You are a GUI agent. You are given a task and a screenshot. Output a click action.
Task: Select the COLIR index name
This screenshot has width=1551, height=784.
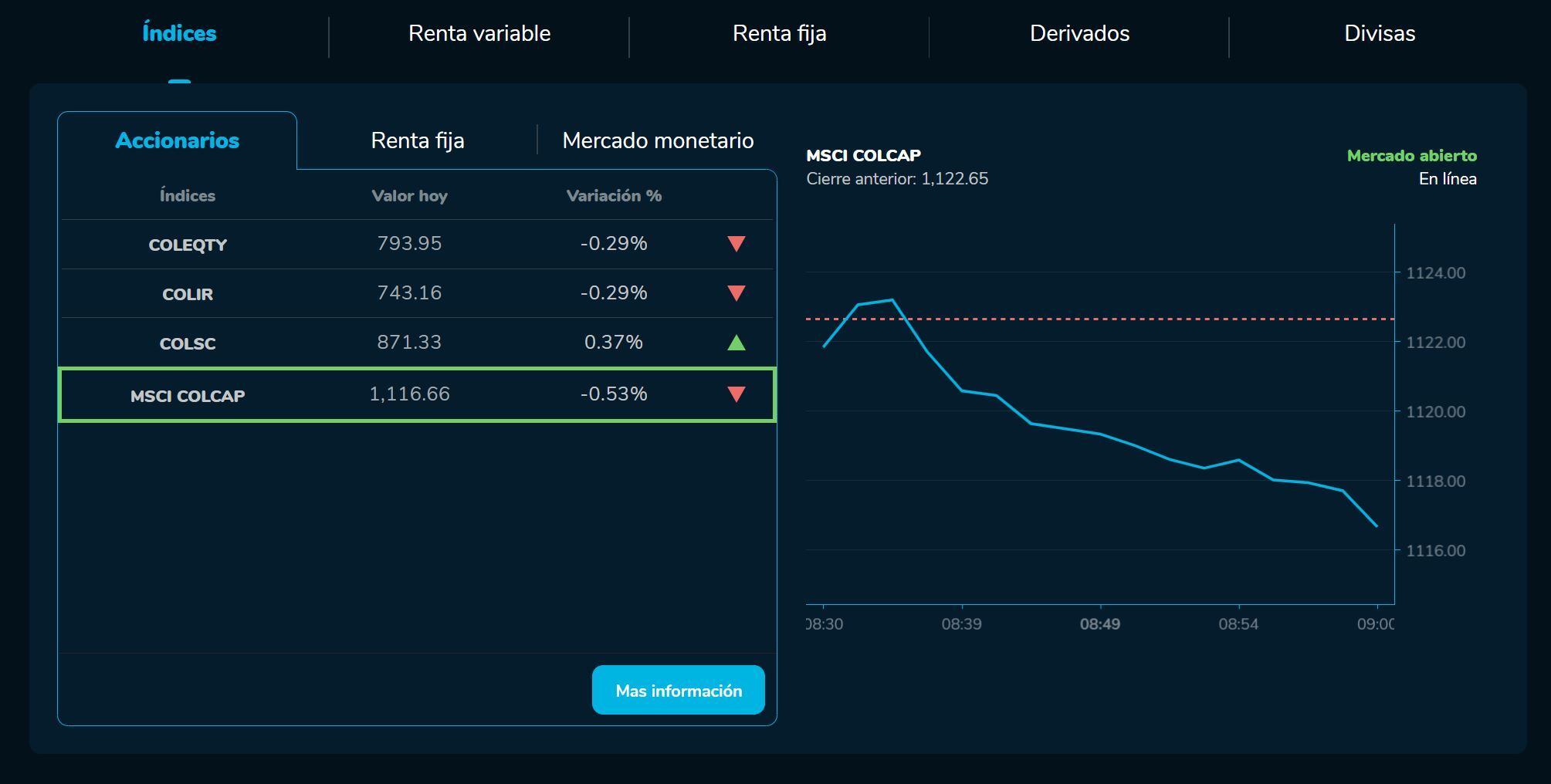[188, 294]
